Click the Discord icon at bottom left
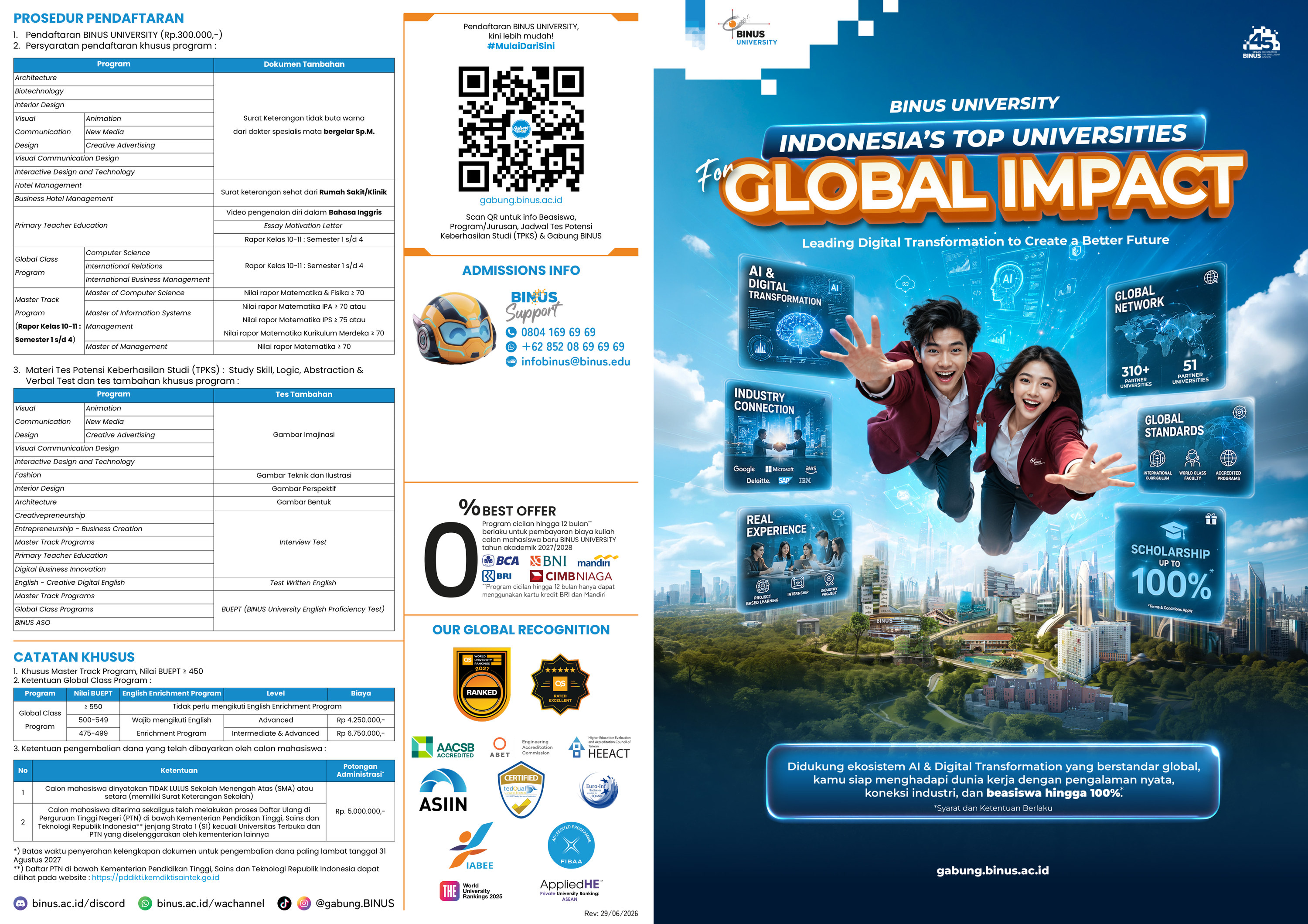1308x924 pixels. pos(20,904)
